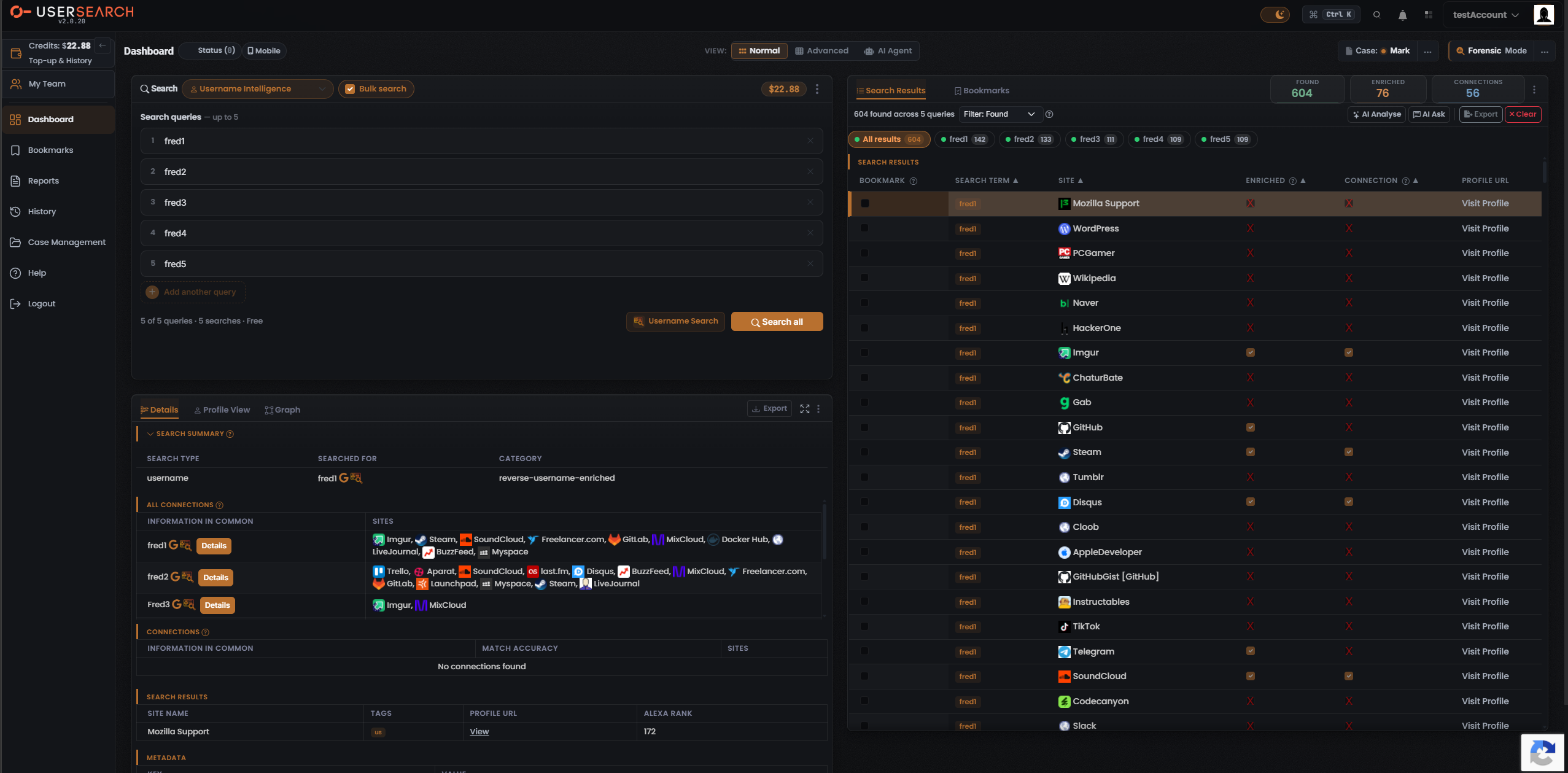Visit Profile for GitHub row
1568x773 pixels.
(1485, 428)
